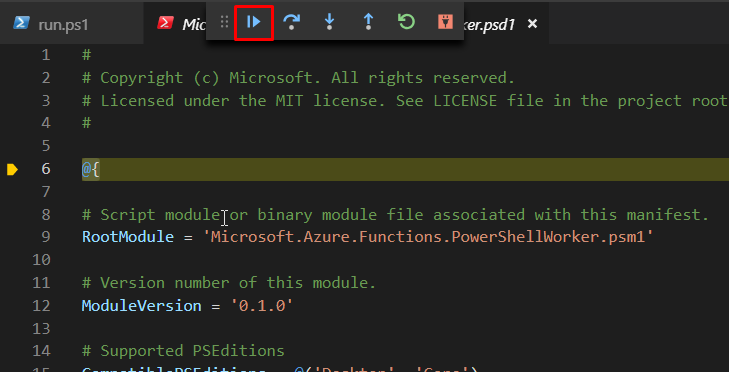Close the .psd1 editor tab
729x372 pixels.
click(x=533, y=23)
